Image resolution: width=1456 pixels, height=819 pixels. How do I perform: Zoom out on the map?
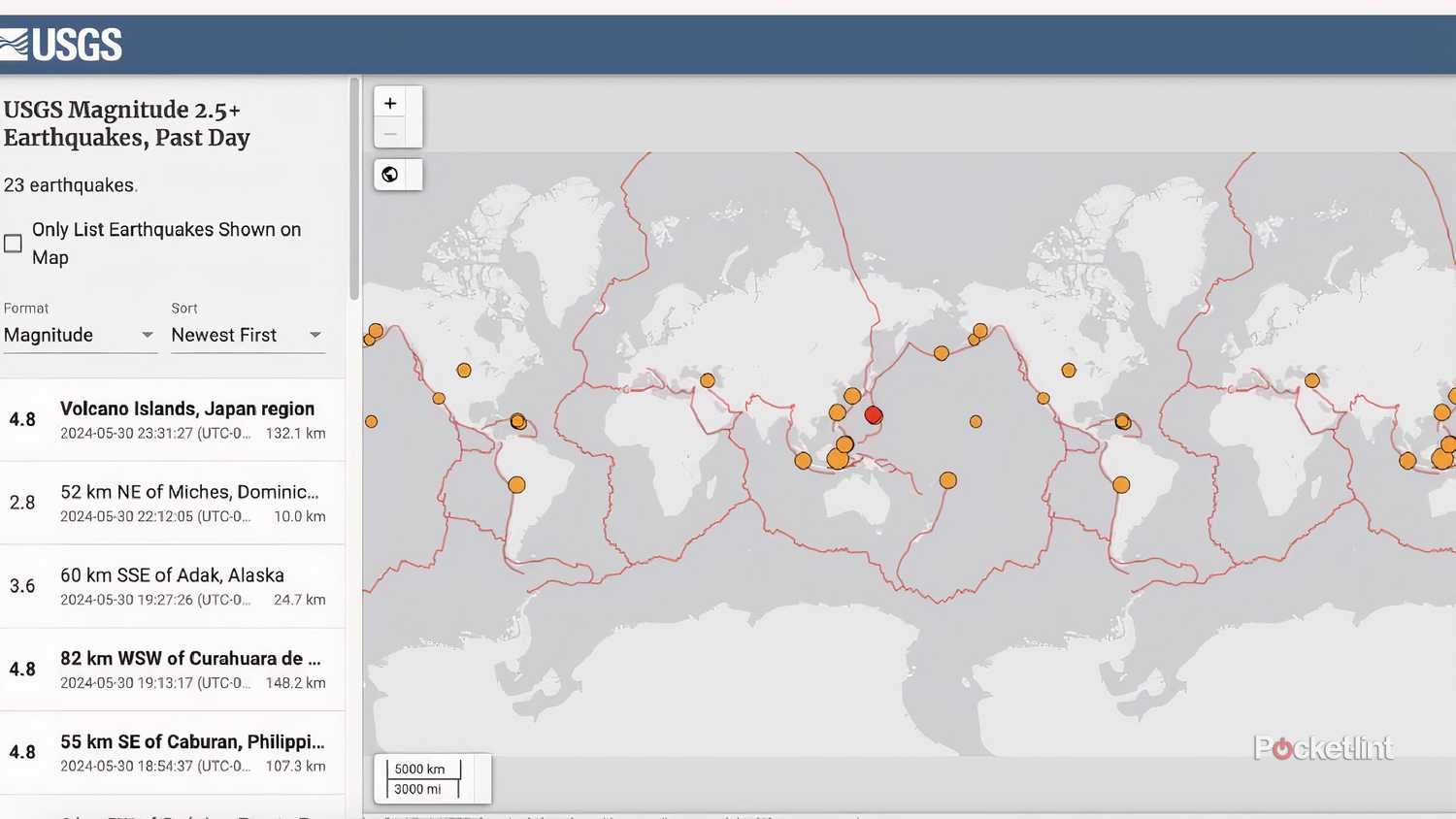pyautogui.click(x=390, y=134)
